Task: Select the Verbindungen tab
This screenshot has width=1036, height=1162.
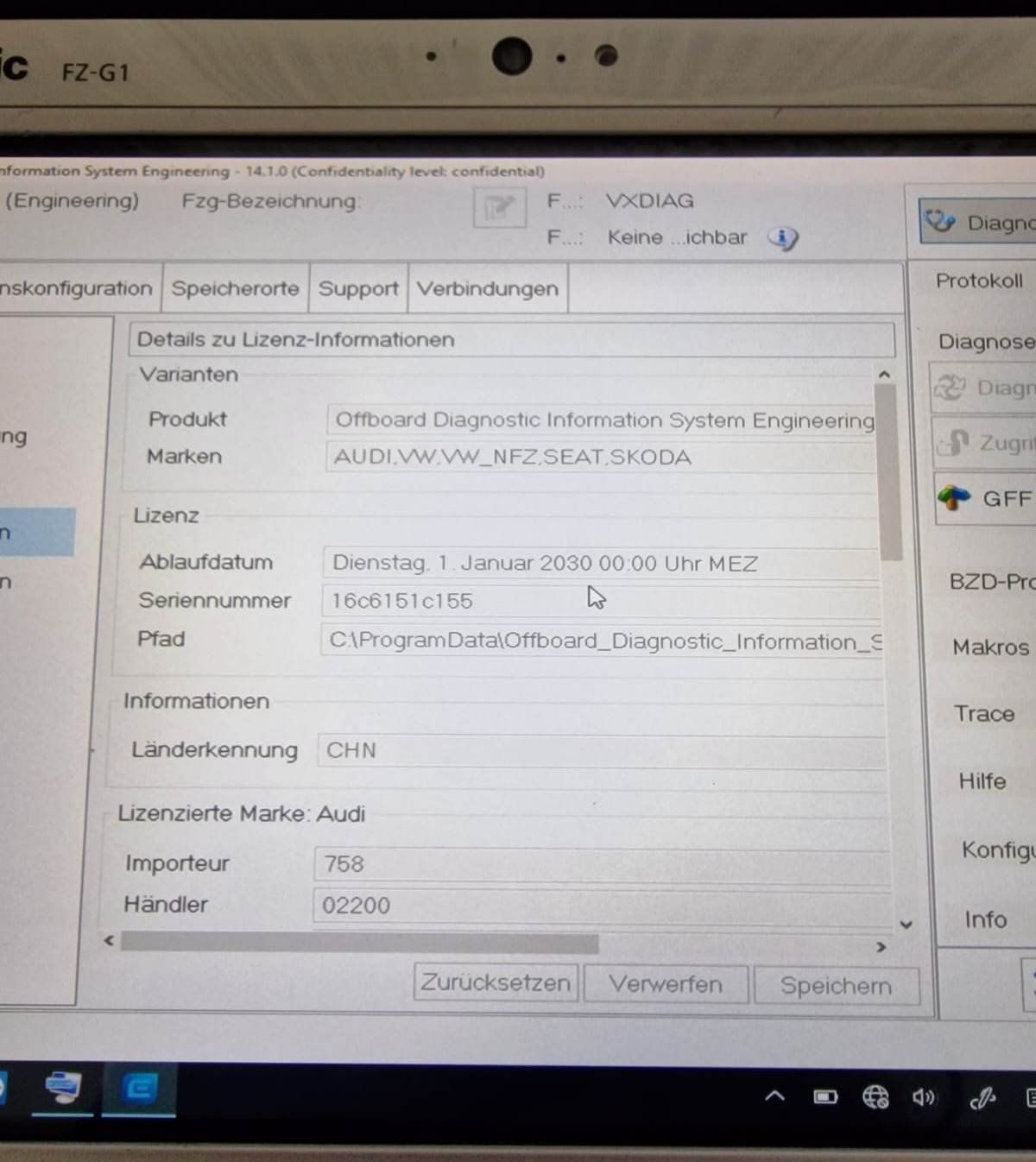Action: [488, 288]
